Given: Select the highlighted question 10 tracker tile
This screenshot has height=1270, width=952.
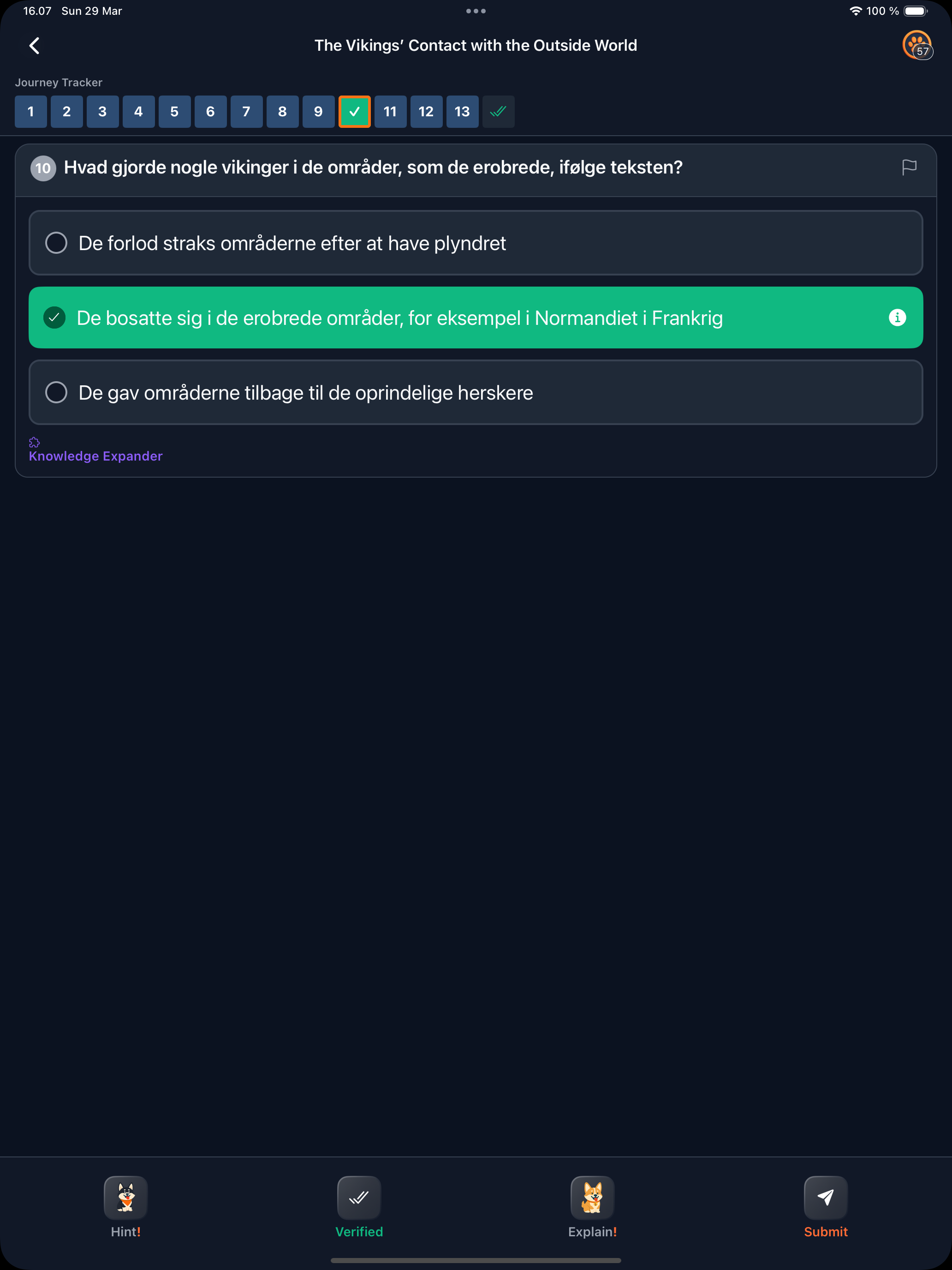Looking at the screenshot, I should (355, 111).
